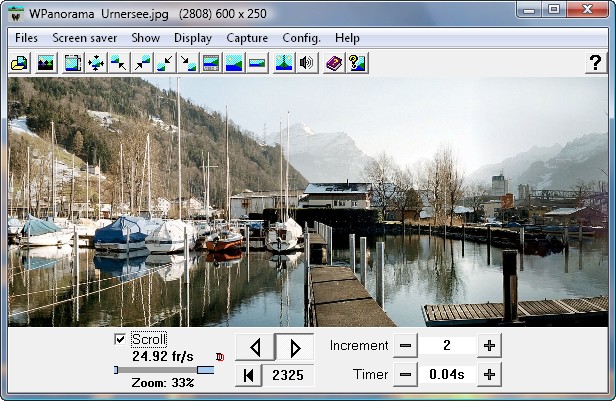Open the Display menu

193,38
